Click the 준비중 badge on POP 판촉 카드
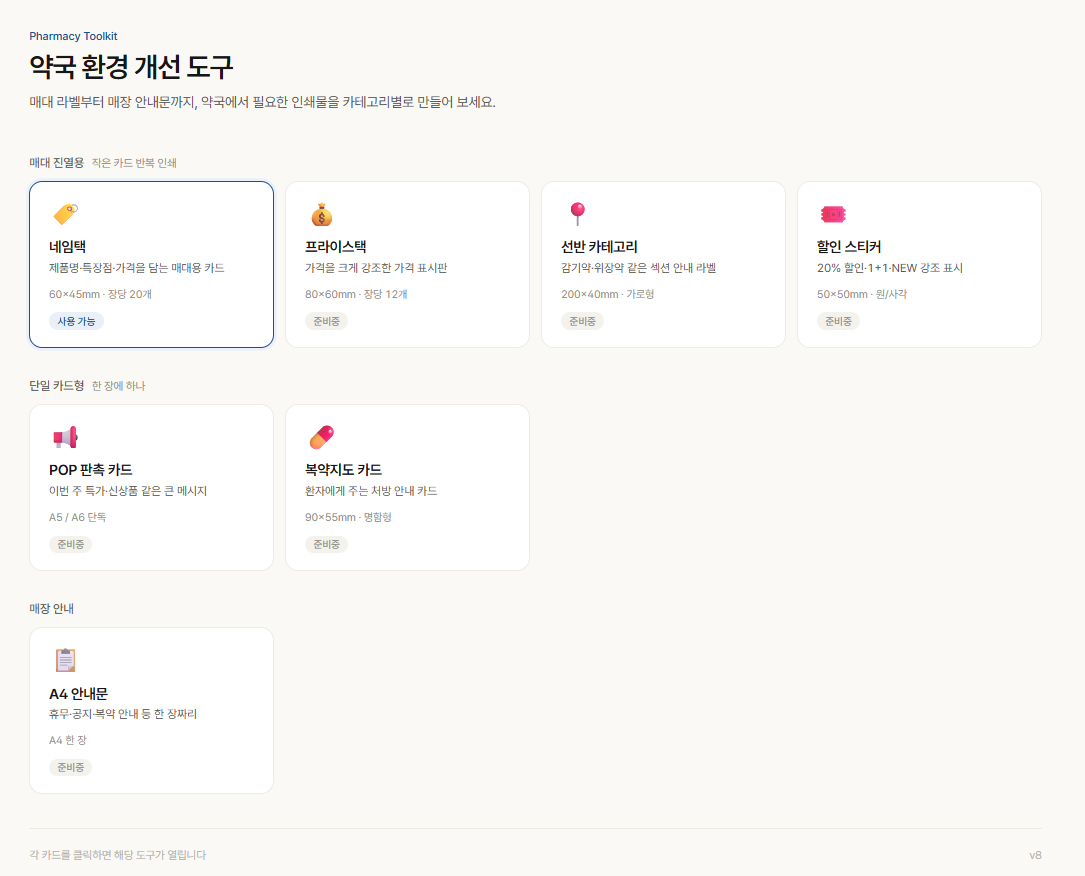This screenshot has width=1085, height=876. click(71, 545)
